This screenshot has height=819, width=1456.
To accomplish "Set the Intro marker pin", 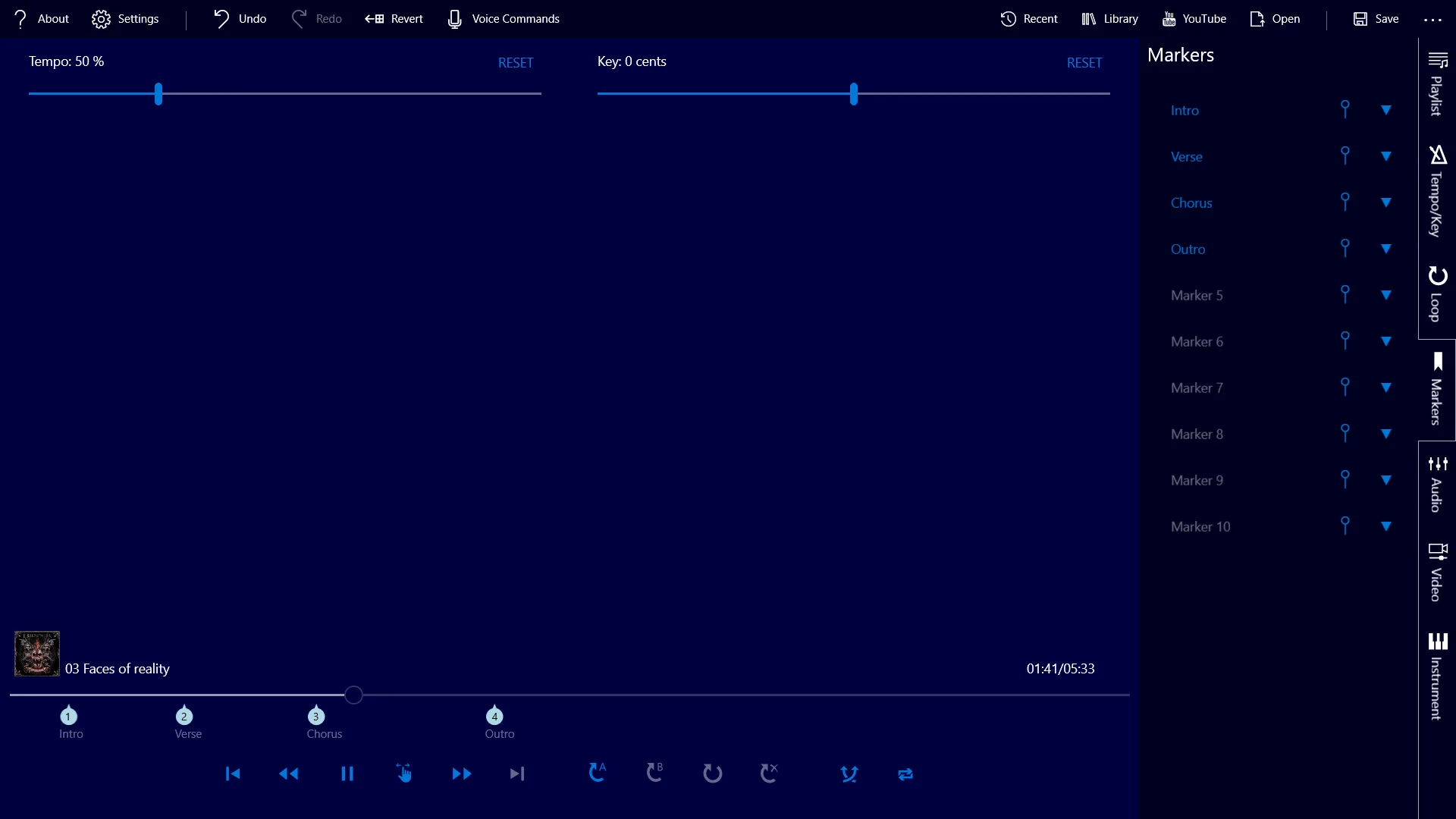I will pyautogui.click(x=1345, y=110).
